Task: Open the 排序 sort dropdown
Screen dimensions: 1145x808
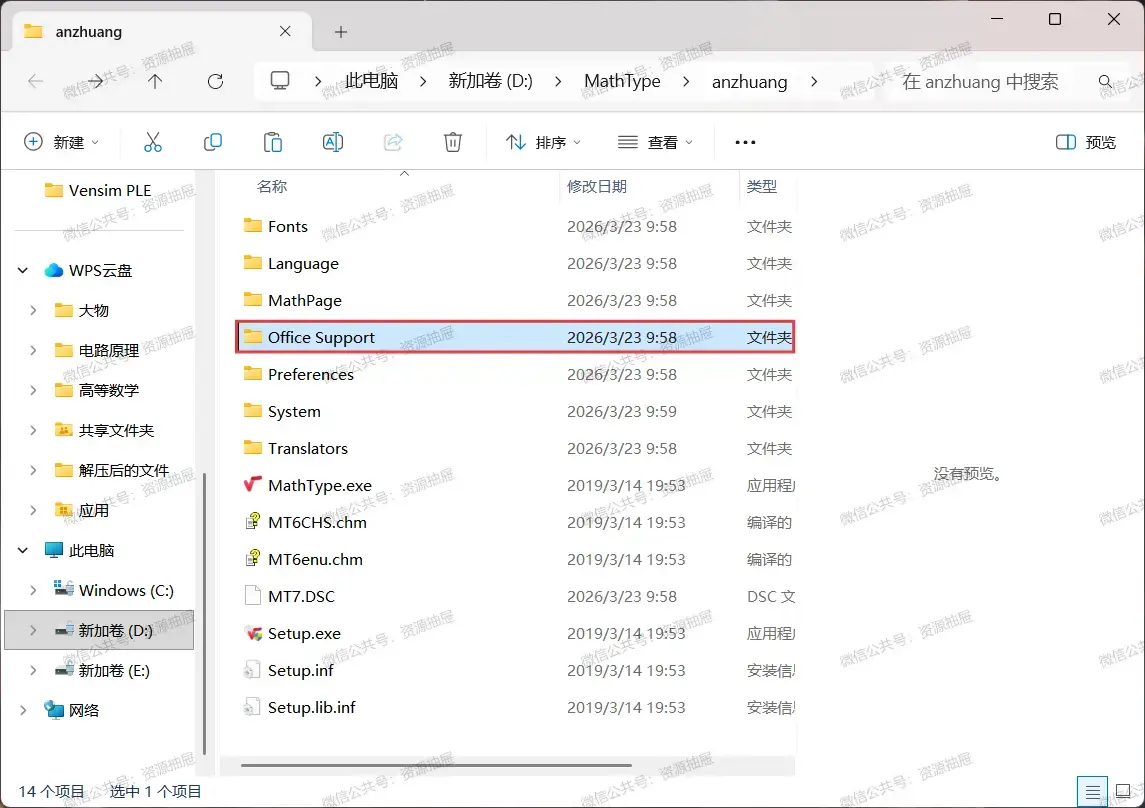Action: pyautogui.click(x=543, y=142)
